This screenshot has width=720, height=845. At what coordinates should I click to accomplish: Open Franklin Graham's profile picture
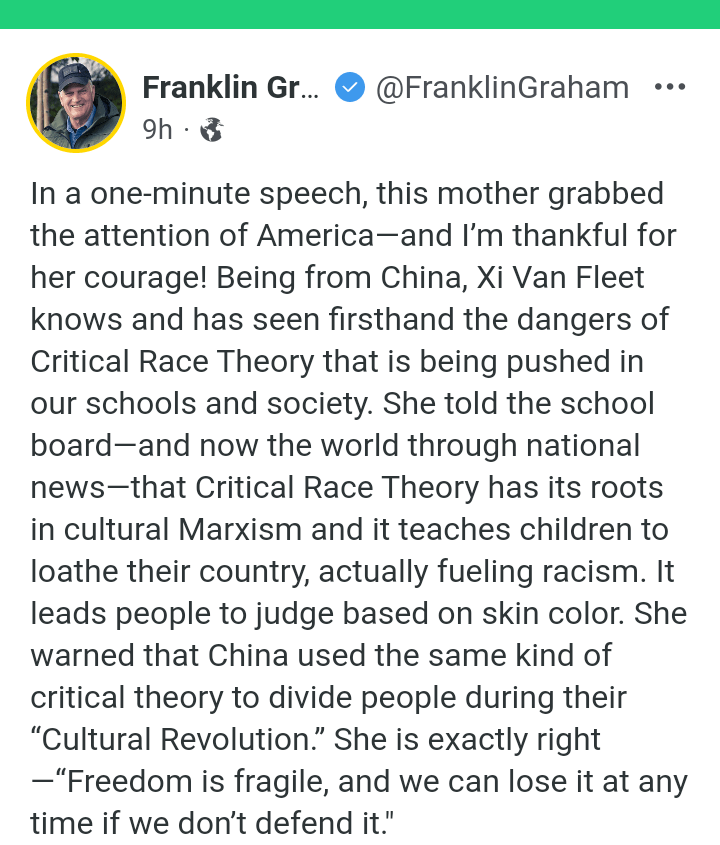click(76, 103)
